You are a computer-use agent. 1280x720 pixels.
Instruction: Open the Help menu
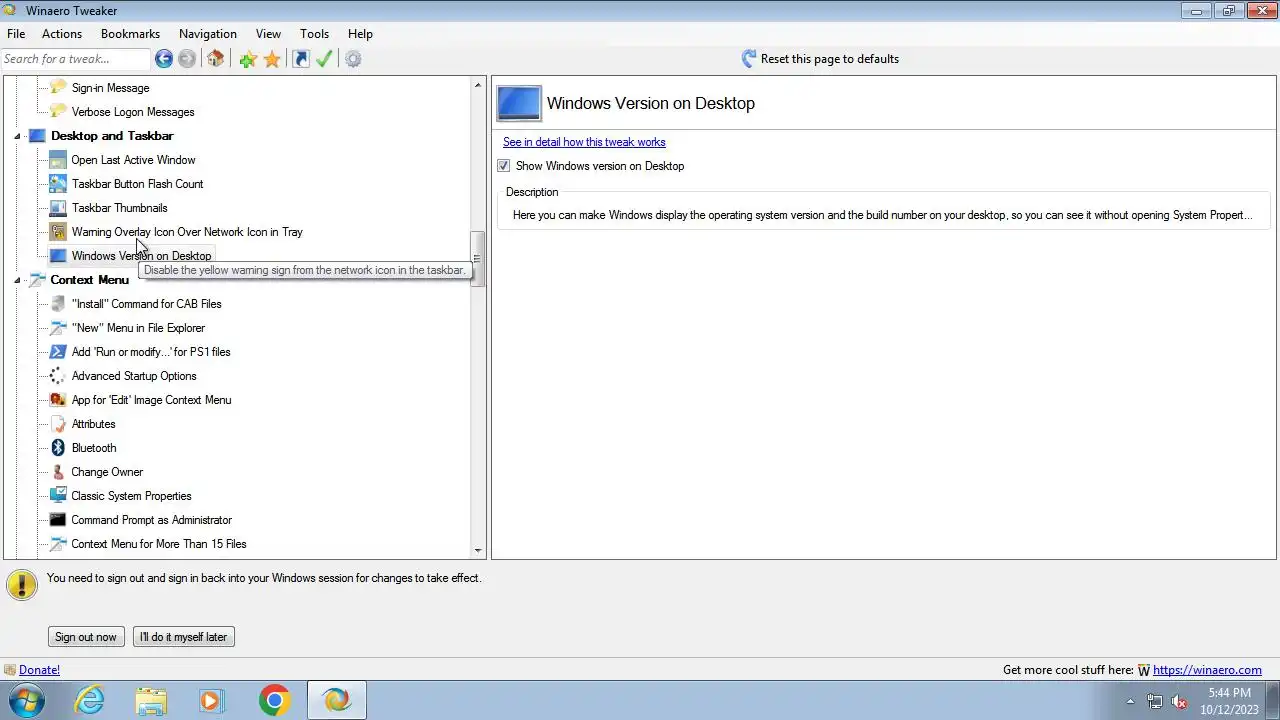point(360,34)
